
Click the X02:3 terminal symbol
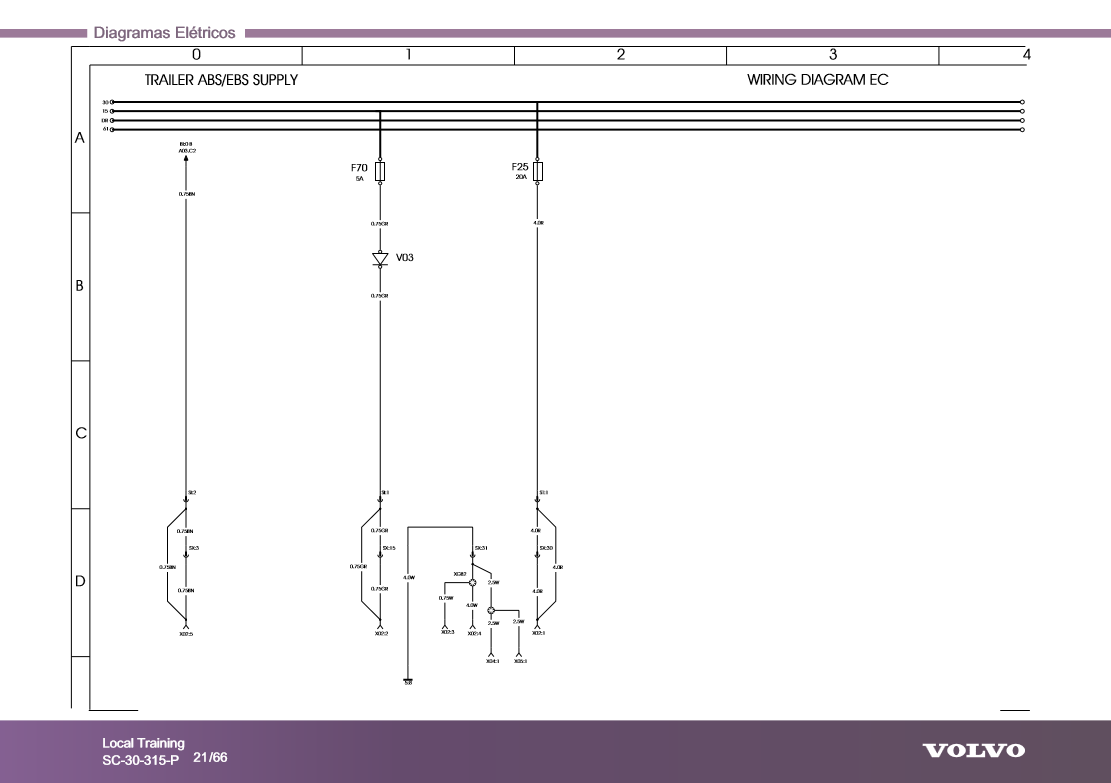(445, 625)
